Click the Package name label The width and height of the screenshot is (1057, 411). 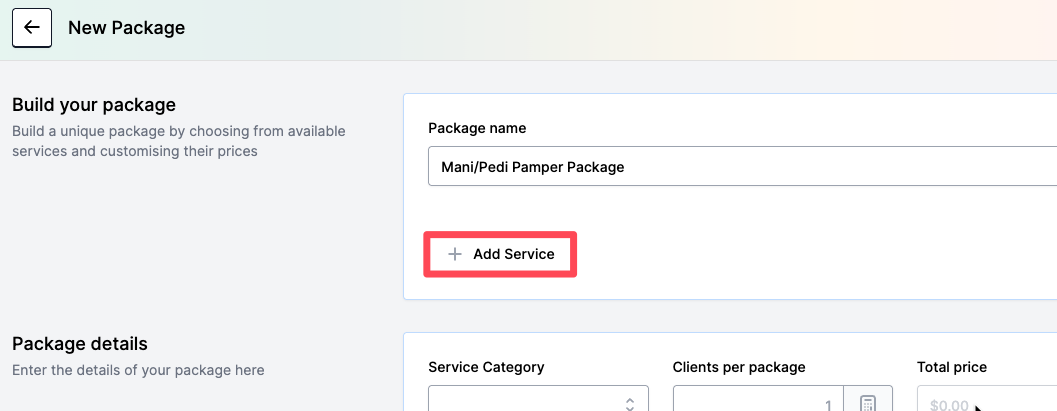point(477,128)
